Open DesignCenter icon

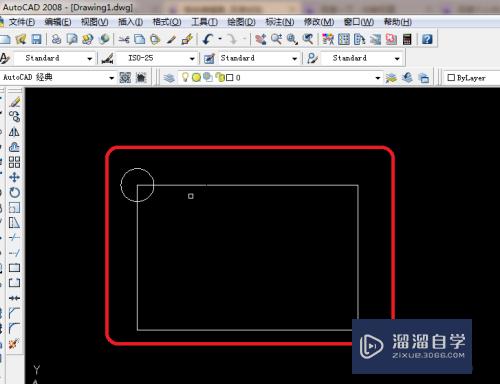pyautogui.click(x=344, y=39)
